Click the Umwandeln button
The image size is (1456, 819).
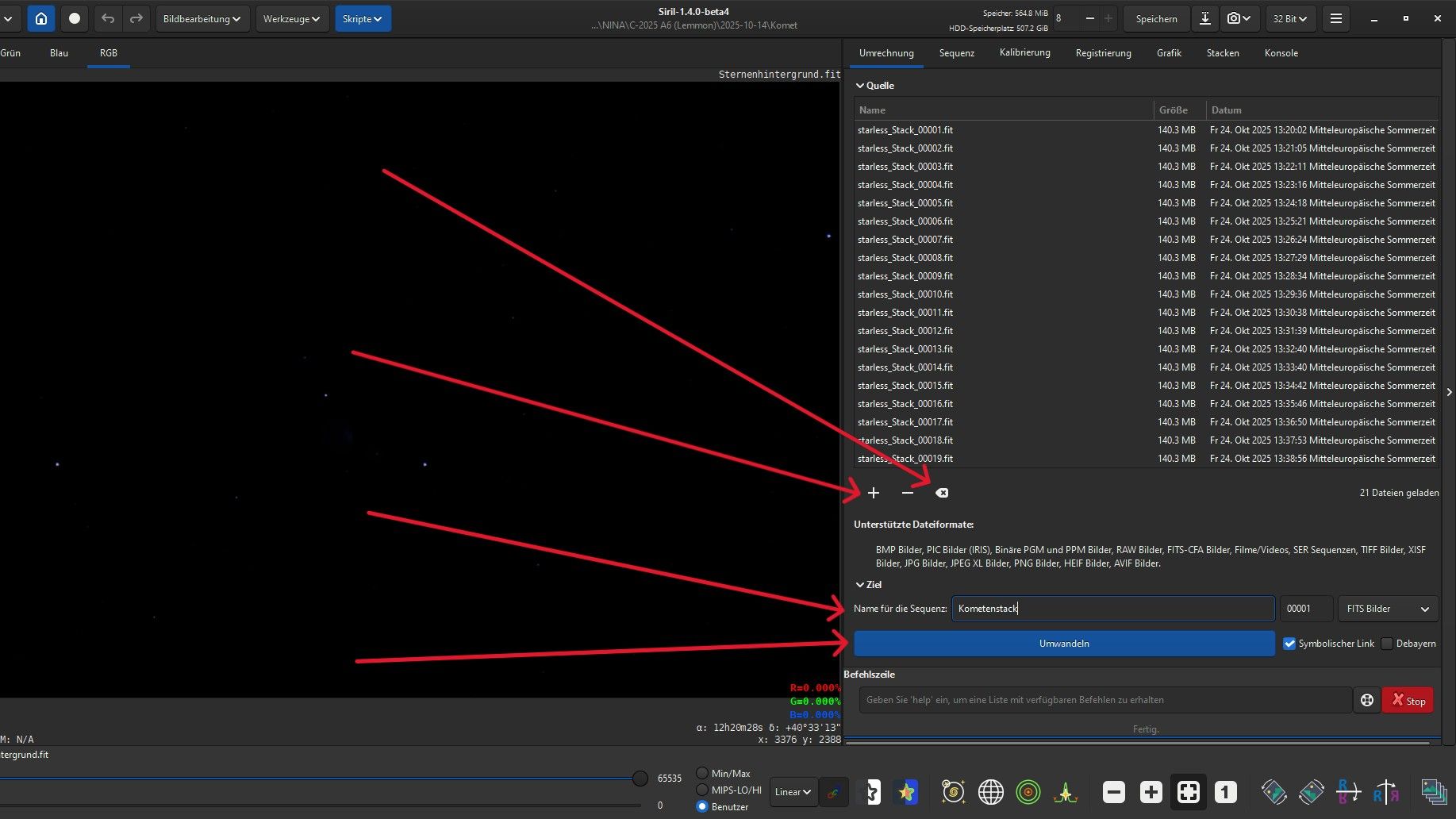coord(1064,644)
